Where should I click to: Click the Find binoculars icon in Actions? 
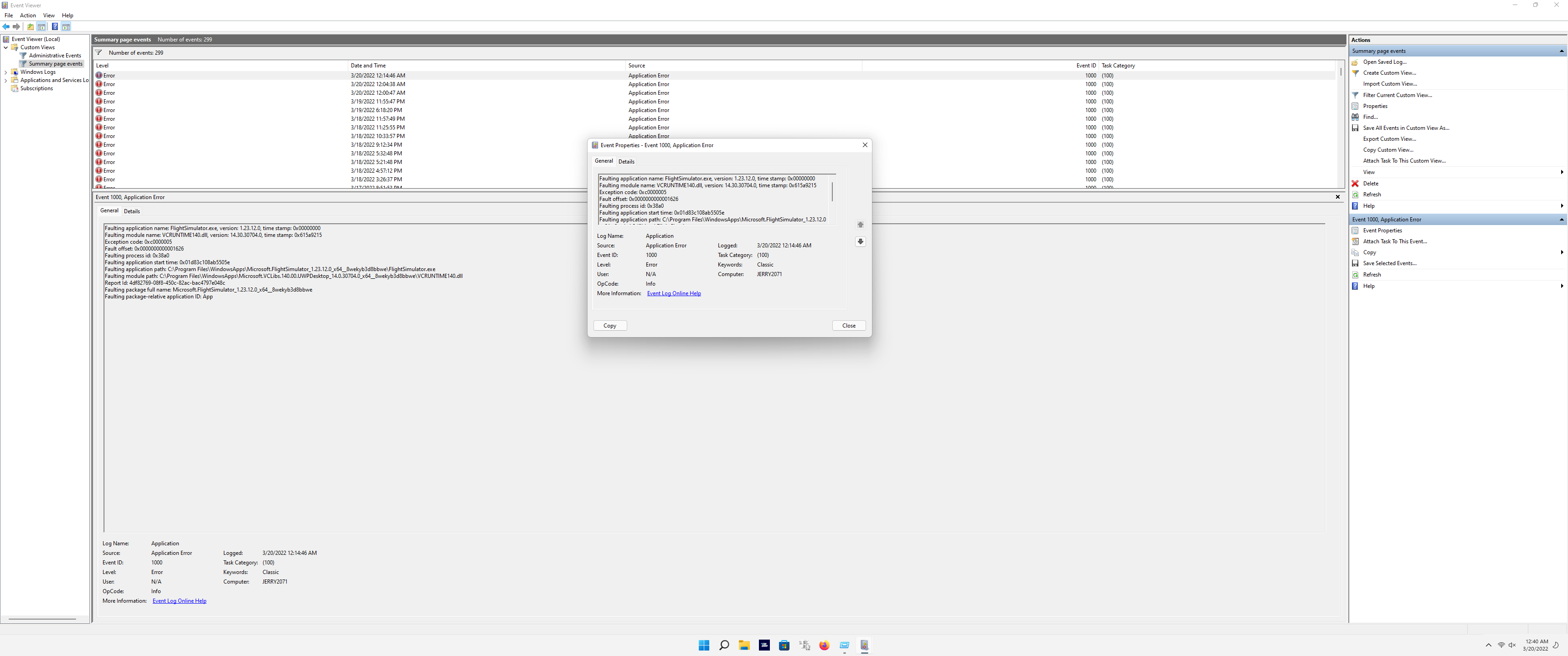(x=1355, y=117)
